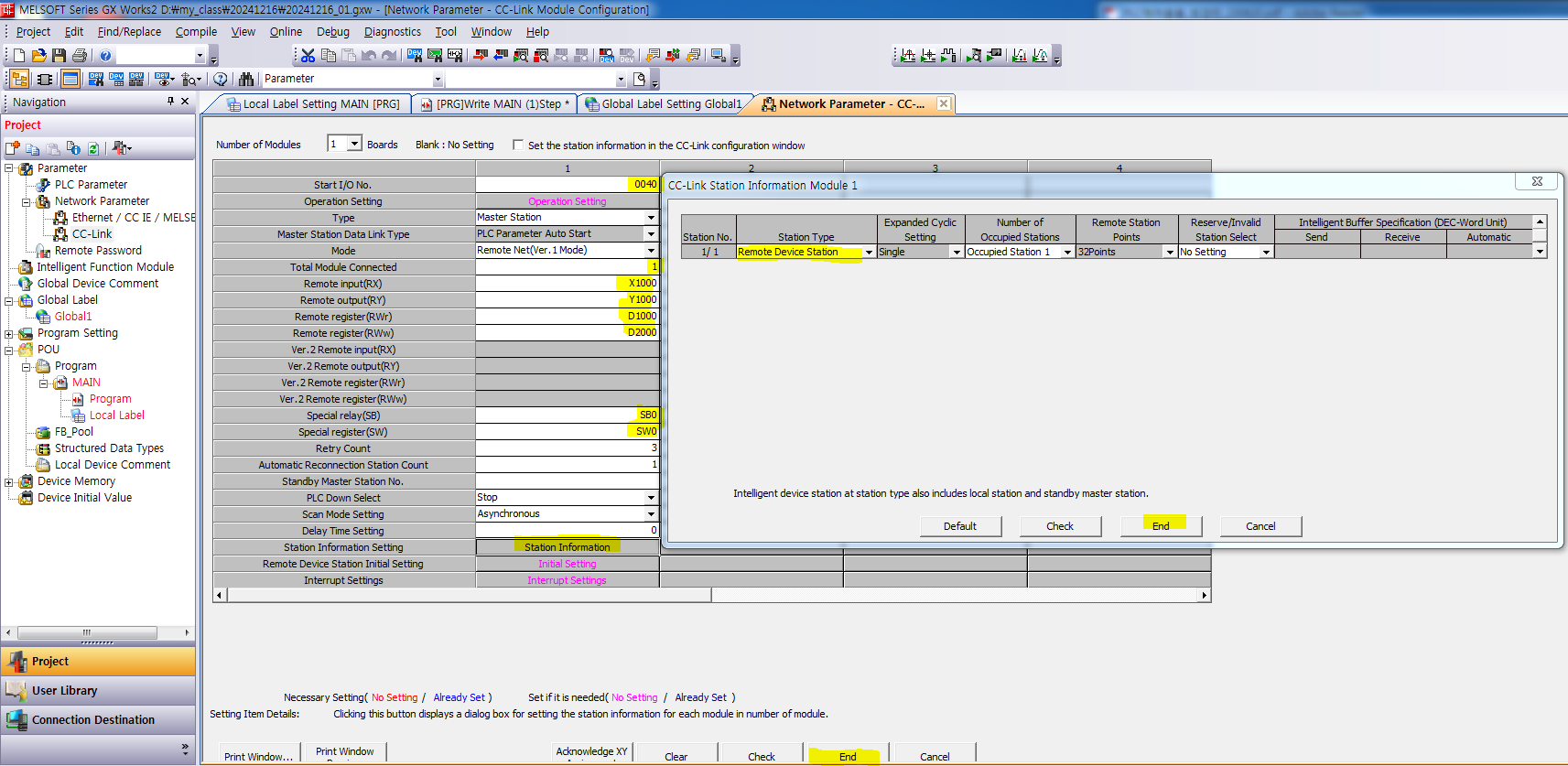Image resolution: width=1568 pixels, height=766 pixels.
Task: Click Acknowledge XY button at bottom
Action: (x=591, y=752)
